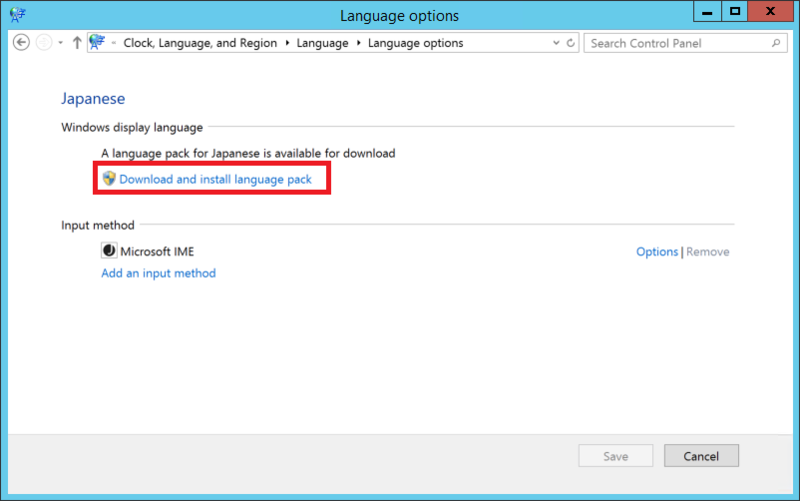
Task: Add an input method
Action: (x=159, y=273)
